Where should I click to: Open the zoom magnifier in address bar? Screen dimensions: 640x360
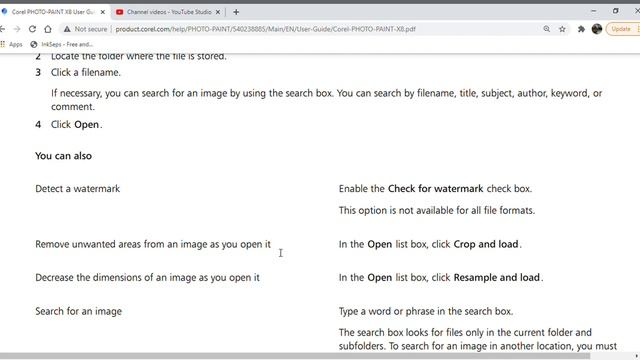[x=547, y=29]
